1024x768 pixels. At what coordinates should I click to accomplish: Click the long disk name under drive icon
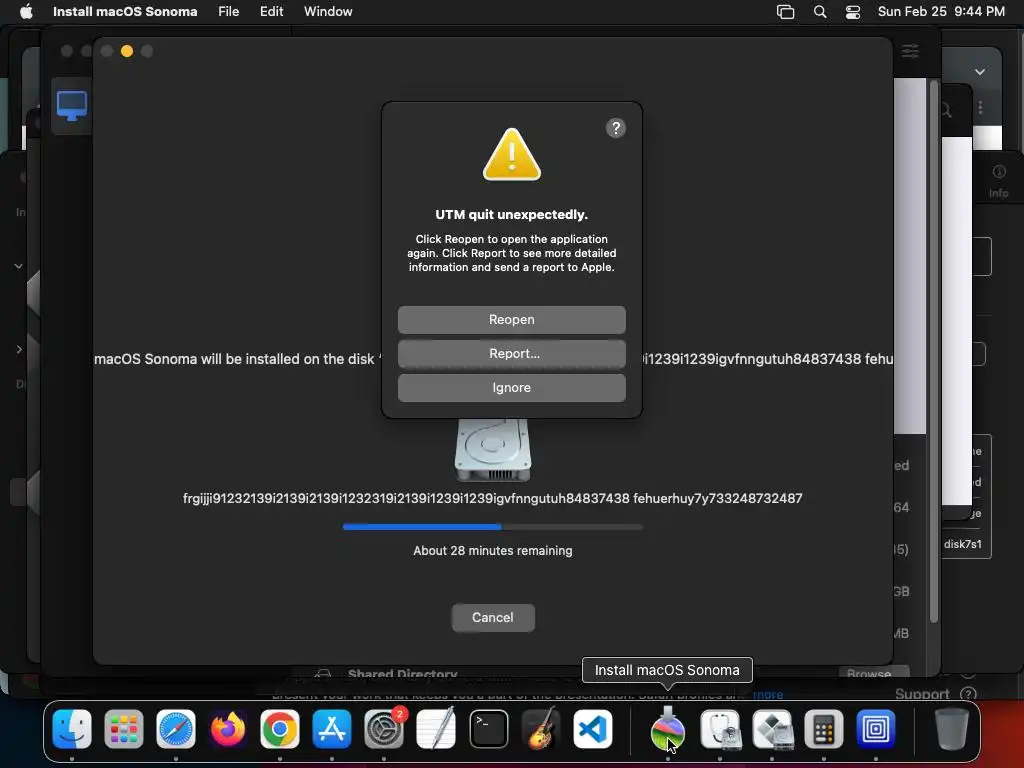492,498
